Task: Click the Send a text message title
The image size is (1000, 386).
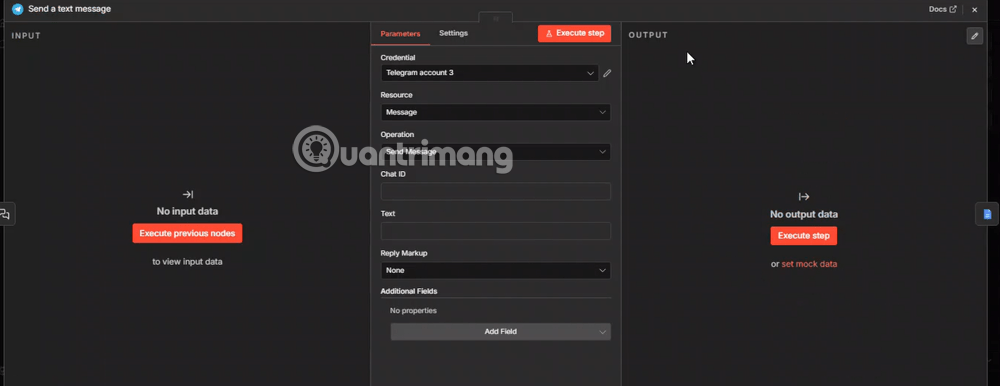Action: tap(70, 10)
